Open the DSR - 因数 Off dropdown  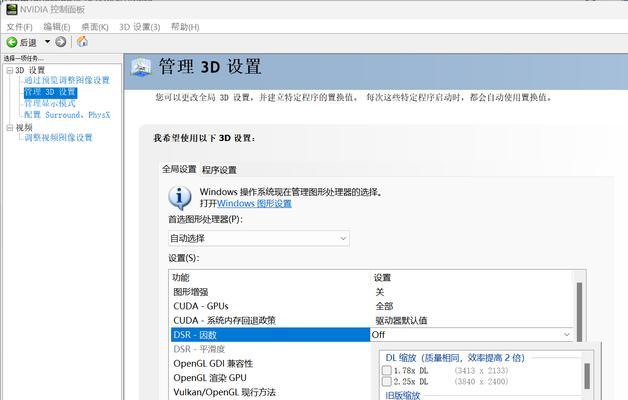(x=473, y=334)
